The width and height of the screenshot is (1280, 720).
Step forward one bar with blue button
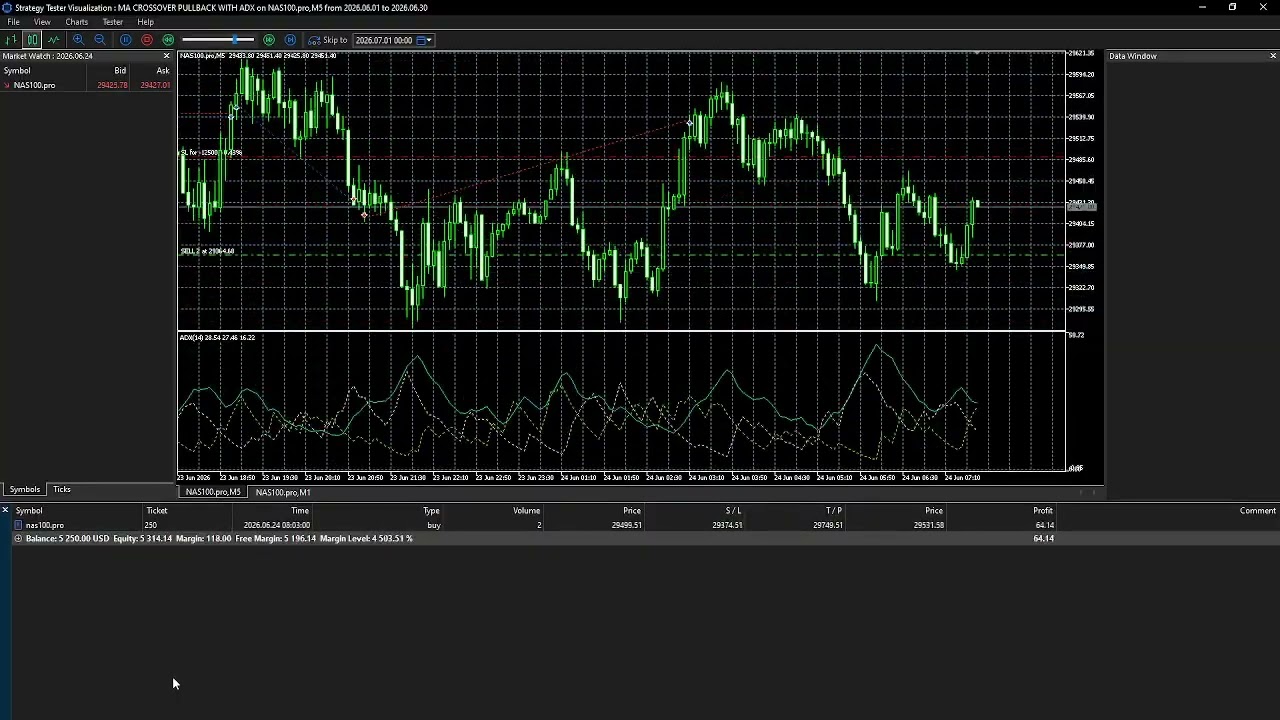pos(290,40)
